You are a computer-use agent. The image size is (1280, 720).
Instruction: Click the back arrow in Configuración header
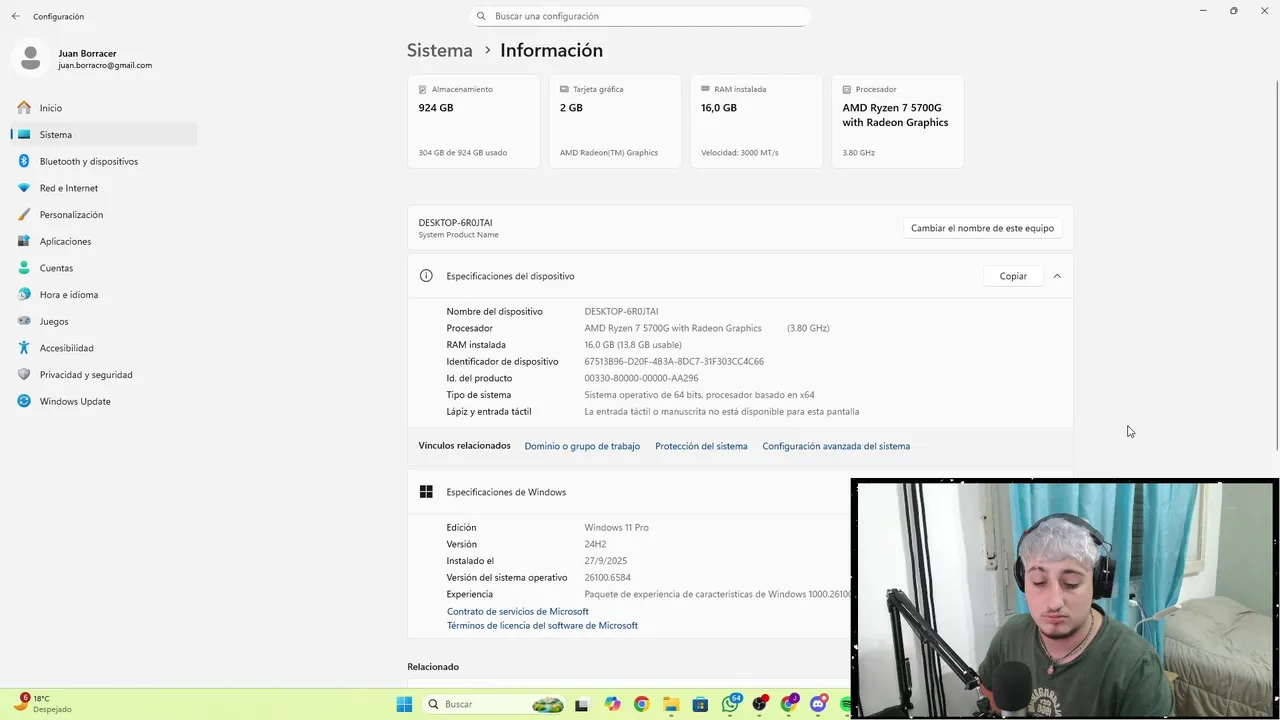tap(15, 16)
